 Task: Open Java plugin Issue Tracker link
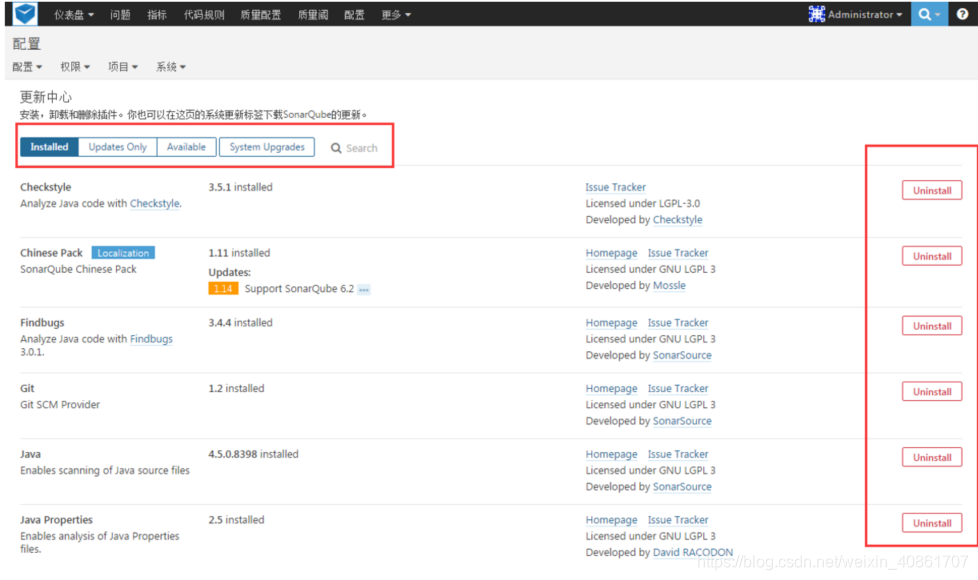click(x=678, y=455)
